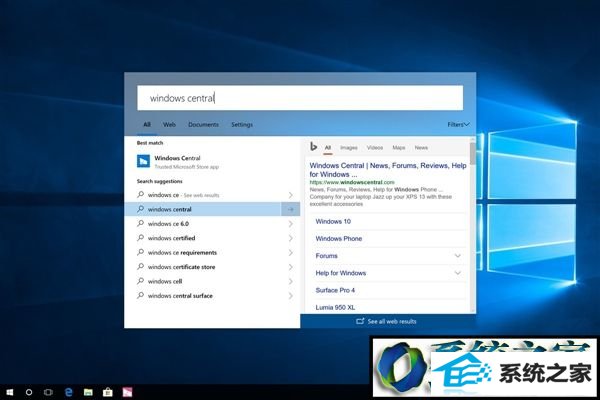600x400 pixels.
Task: Click search icon beside 'windows cell'
Action: 140,281
